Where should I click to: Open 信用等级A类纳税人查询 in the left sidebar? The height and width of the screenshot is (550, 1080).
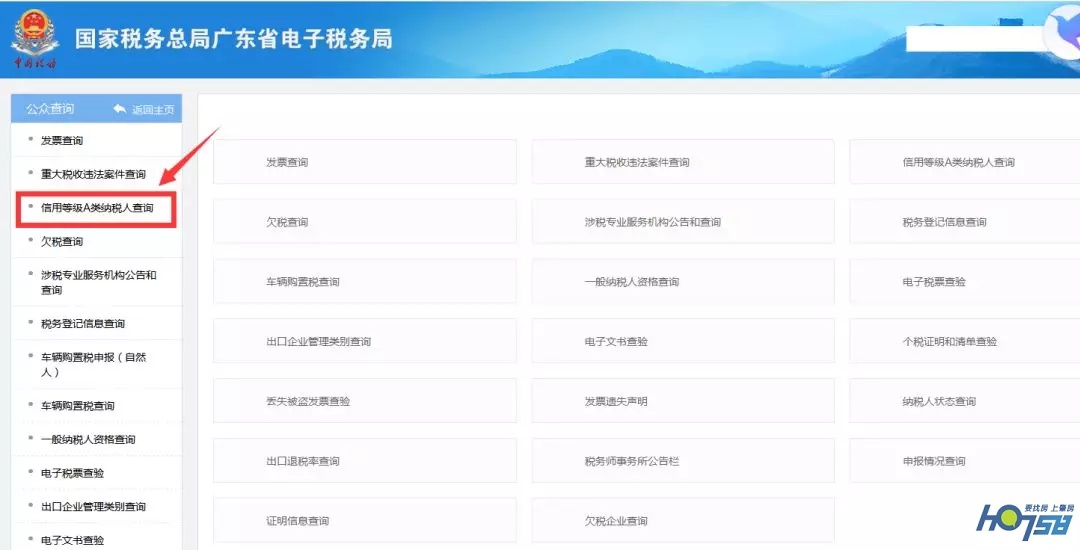96,209
